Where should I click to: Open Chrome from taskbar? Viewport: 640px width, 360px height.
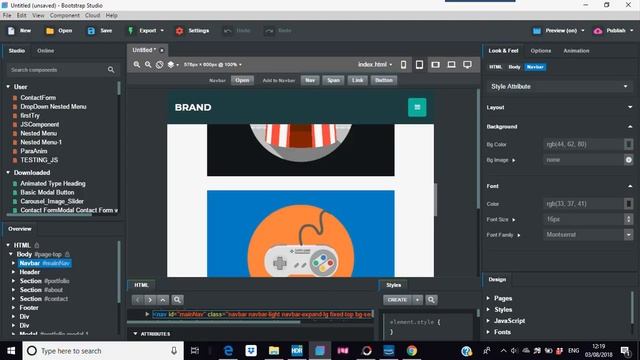coord(411,351)
